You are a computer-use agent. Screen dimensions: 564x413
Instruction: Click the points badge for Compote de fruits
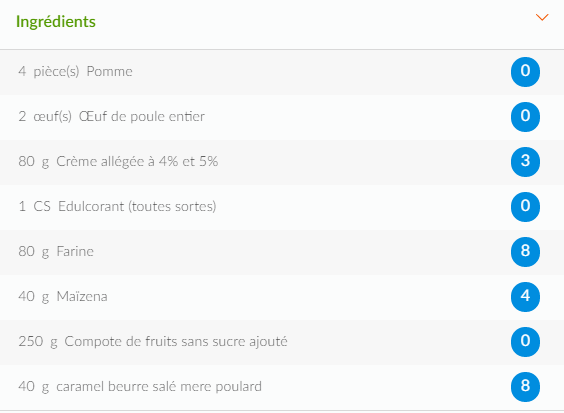pyautogui.click(x=525, y=341)
